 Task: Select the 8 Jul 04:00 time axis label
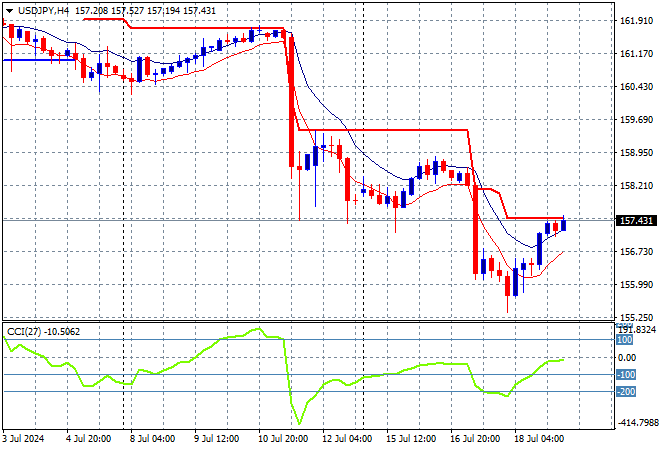[x=152, y=439]
